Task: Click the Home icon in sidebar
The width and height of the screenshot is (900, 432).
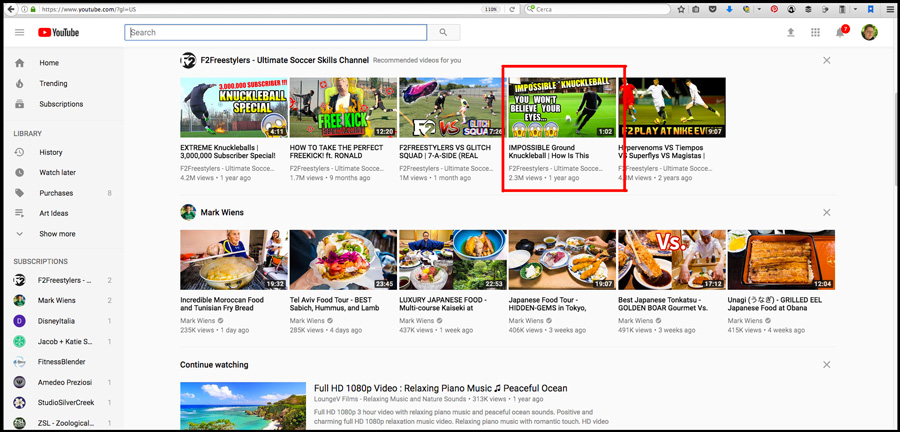Action: [20, 63]
